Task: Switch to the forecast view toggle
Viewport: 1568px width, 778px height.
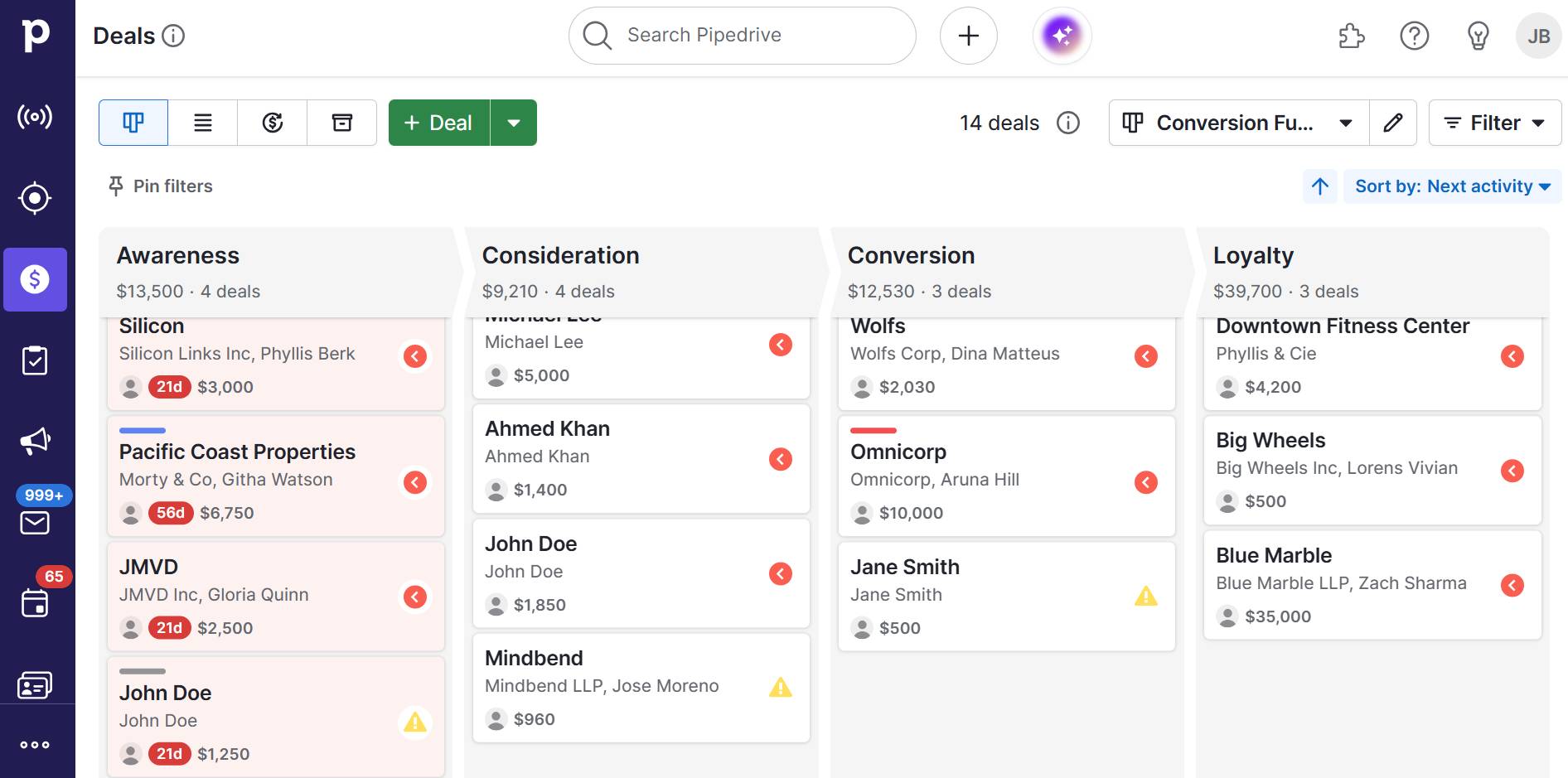Action: (271, 122)
